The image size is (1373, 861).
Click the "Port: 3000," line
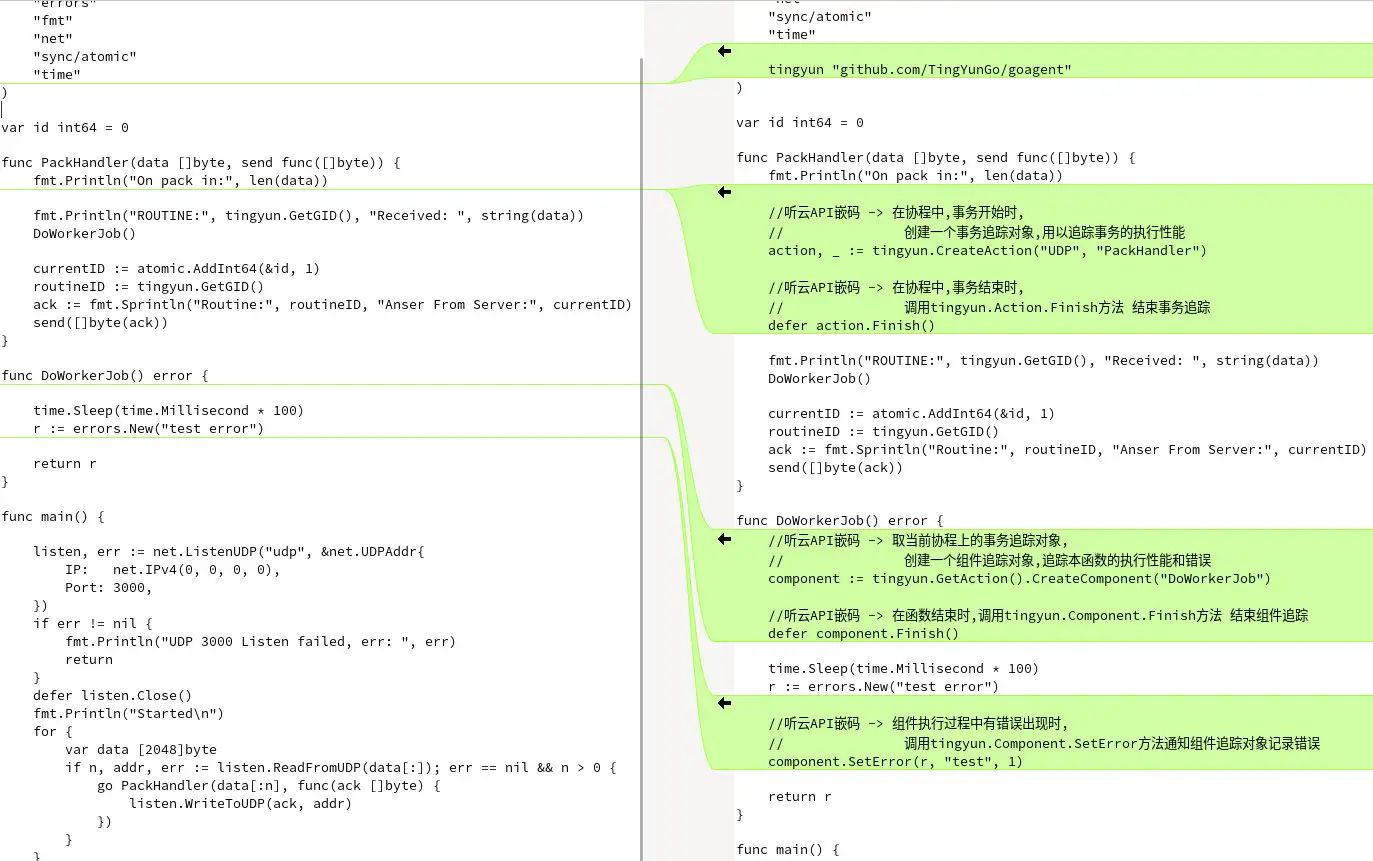coord(108,588)
